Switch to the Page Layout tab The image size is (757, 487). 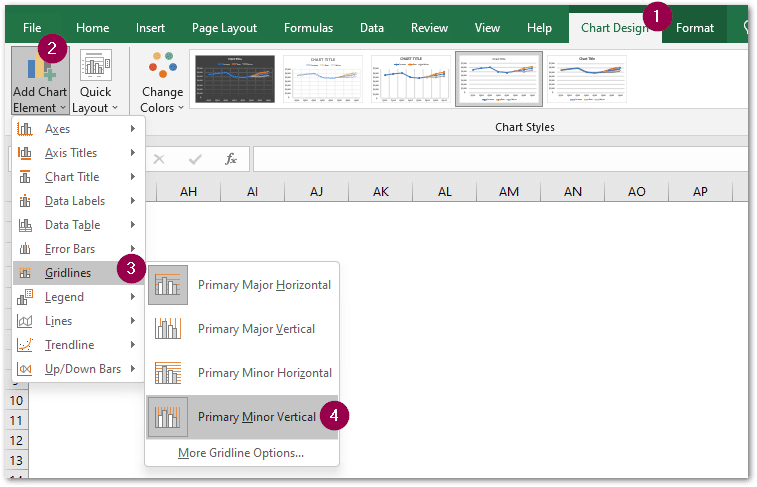click(225, 28)
